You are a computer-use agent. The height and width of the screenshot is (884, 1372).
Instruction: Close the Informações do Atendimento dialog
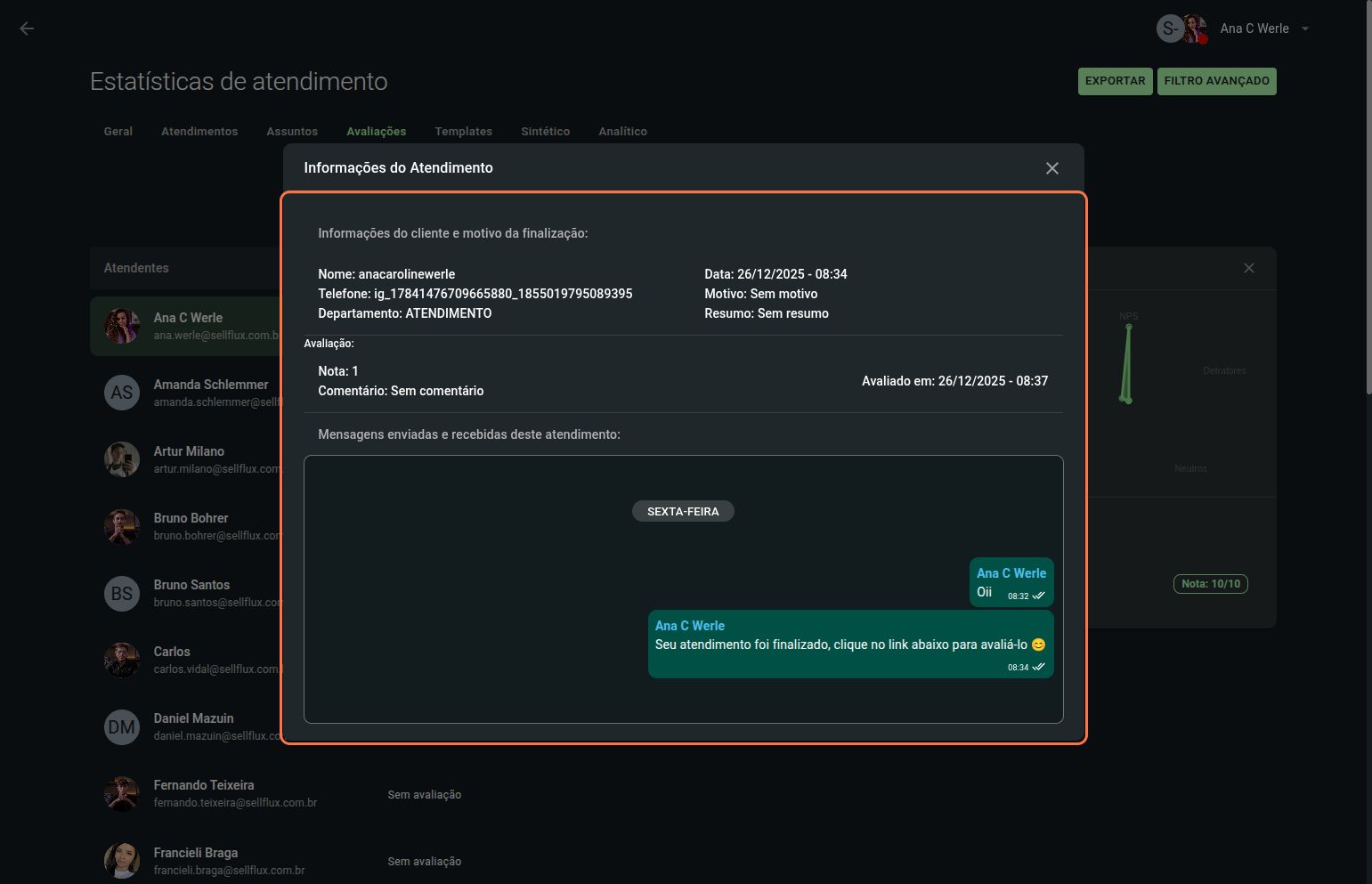coord(1051,168)
